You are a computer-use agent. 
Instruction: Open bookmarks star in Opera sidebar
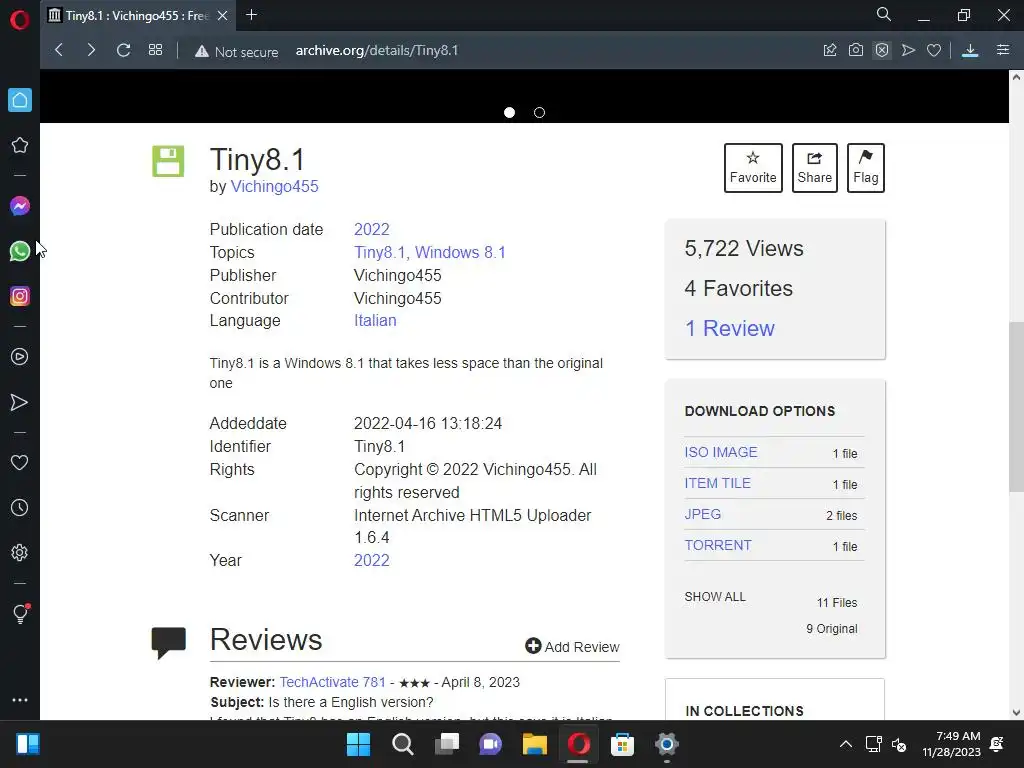click(x=20, y=145)
